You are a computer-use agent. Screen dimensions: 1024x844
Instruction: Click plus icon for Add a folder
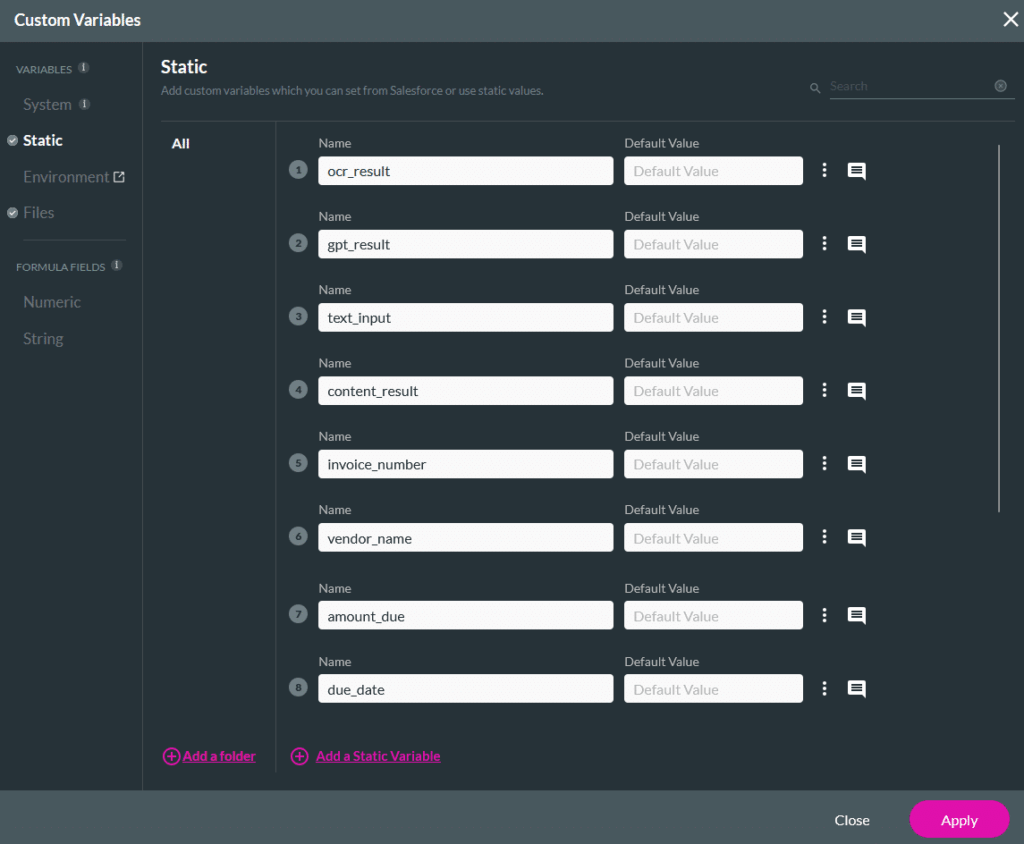pyautogui.click(x=171, y=757)
